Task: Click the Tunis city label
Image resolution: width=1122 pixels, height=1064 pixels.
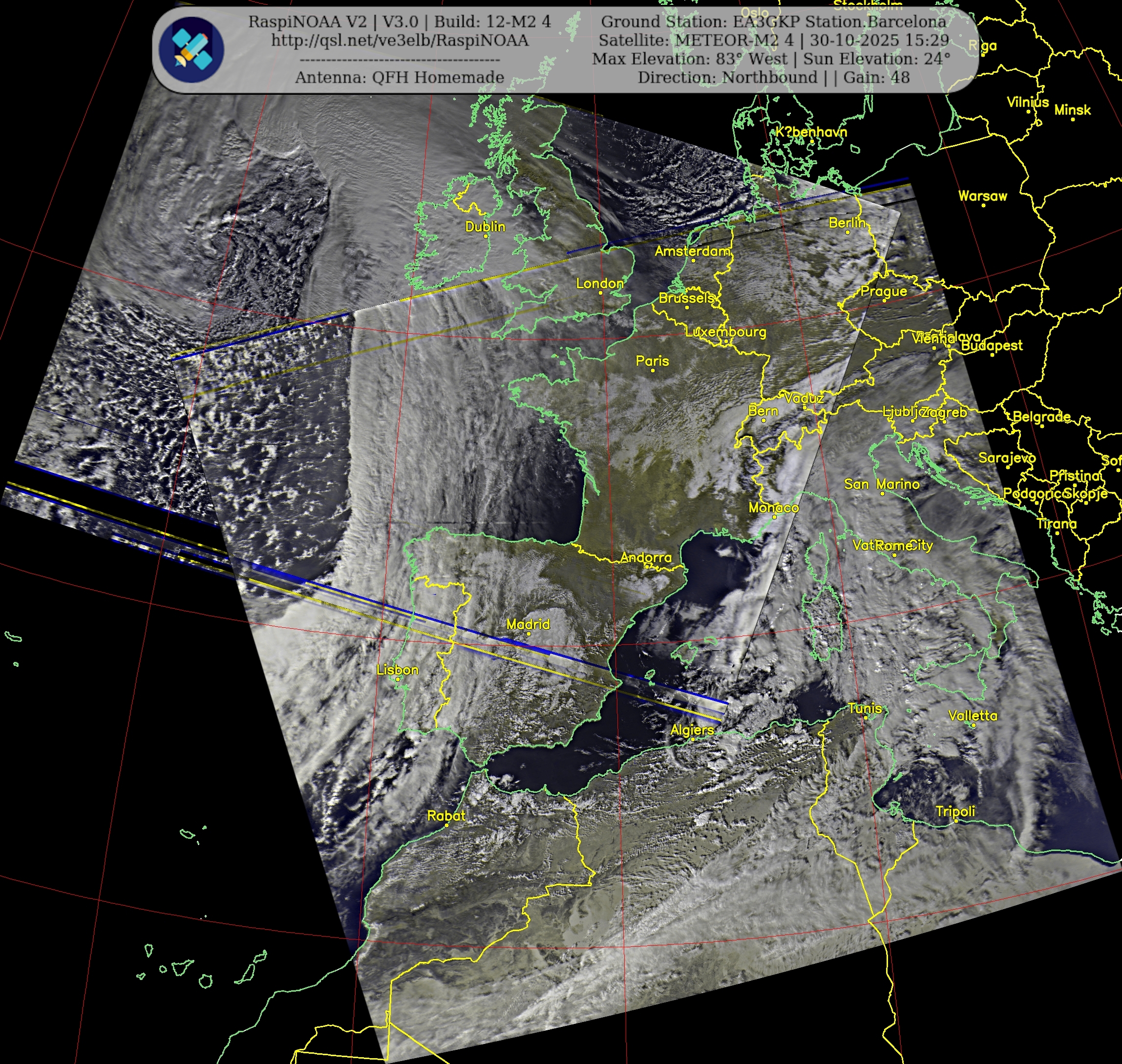Action: (x=865, y=708)
